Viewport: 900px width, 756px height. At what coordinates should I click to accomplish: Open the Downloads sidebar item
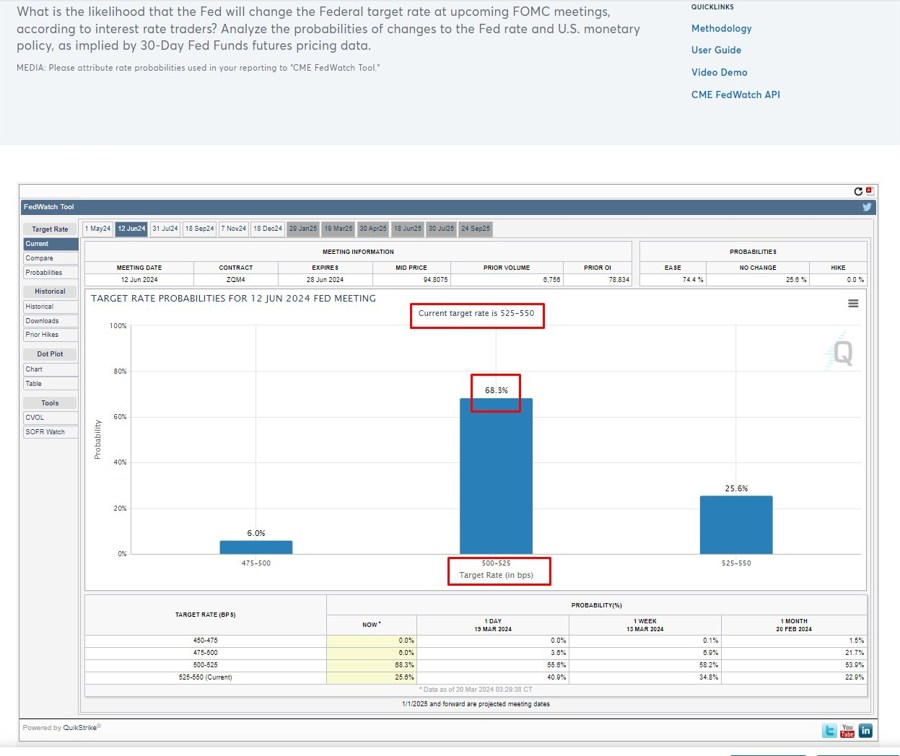pos(51,321)
